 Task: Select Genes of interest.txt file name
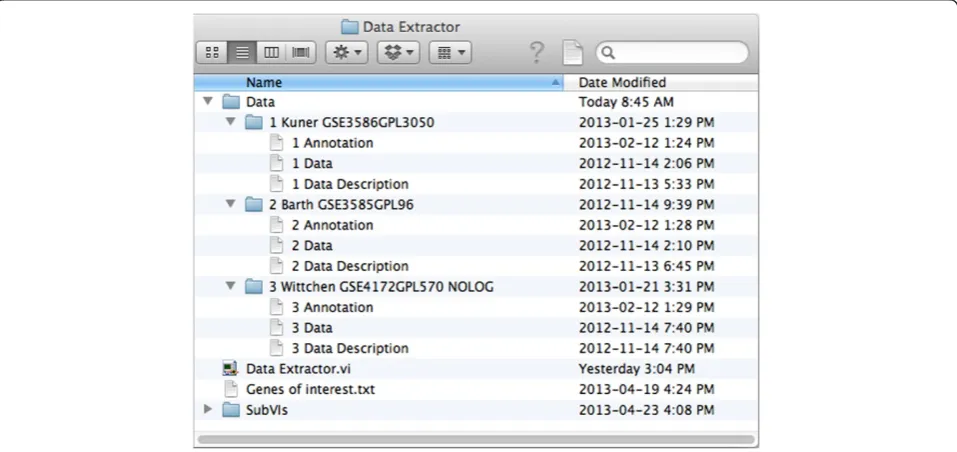[310, 389]
